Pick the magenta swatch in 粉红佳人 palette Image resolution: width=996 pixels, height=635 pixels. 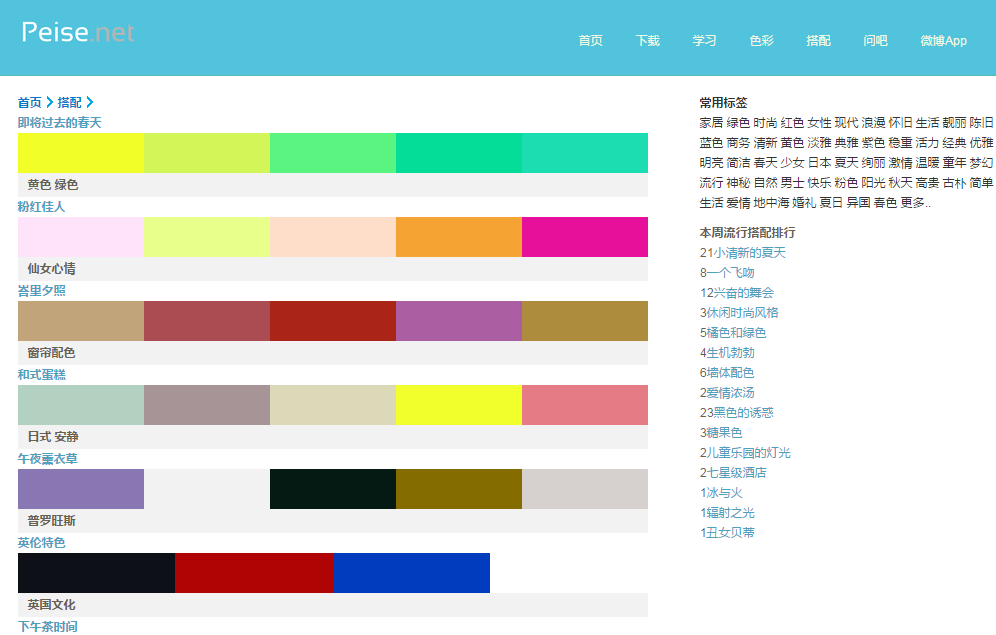pos(584,237)
